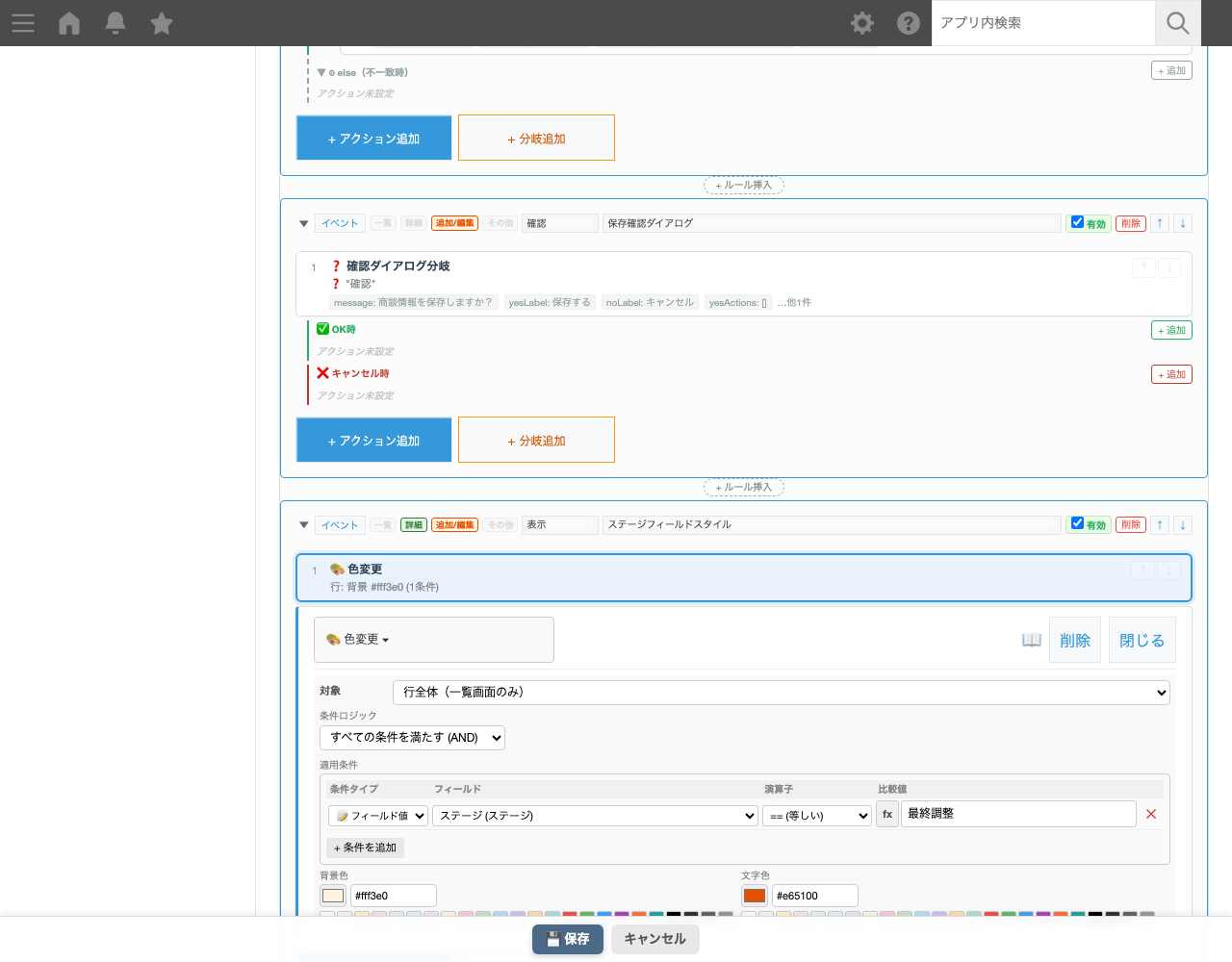
Task: Insert rule above 保存確認ダイアログ rule
Action: pos(744,185)
